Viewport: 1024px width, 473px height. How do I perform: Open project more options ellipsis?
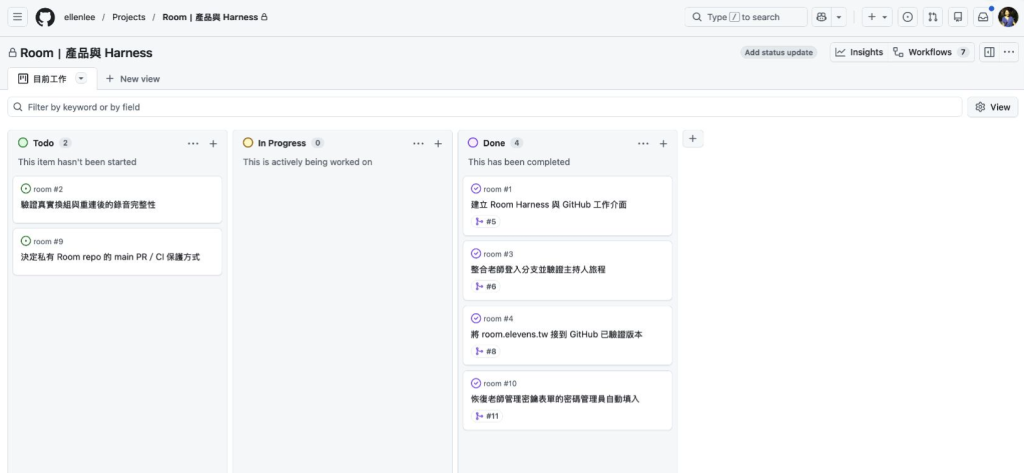coord(1009,52)
